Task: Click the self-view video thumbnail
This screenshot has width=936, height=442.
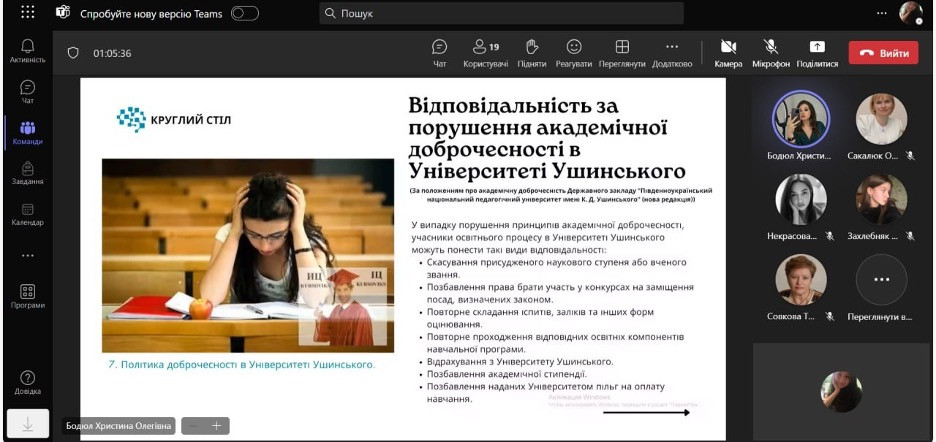Action: [x=841, y=391]
